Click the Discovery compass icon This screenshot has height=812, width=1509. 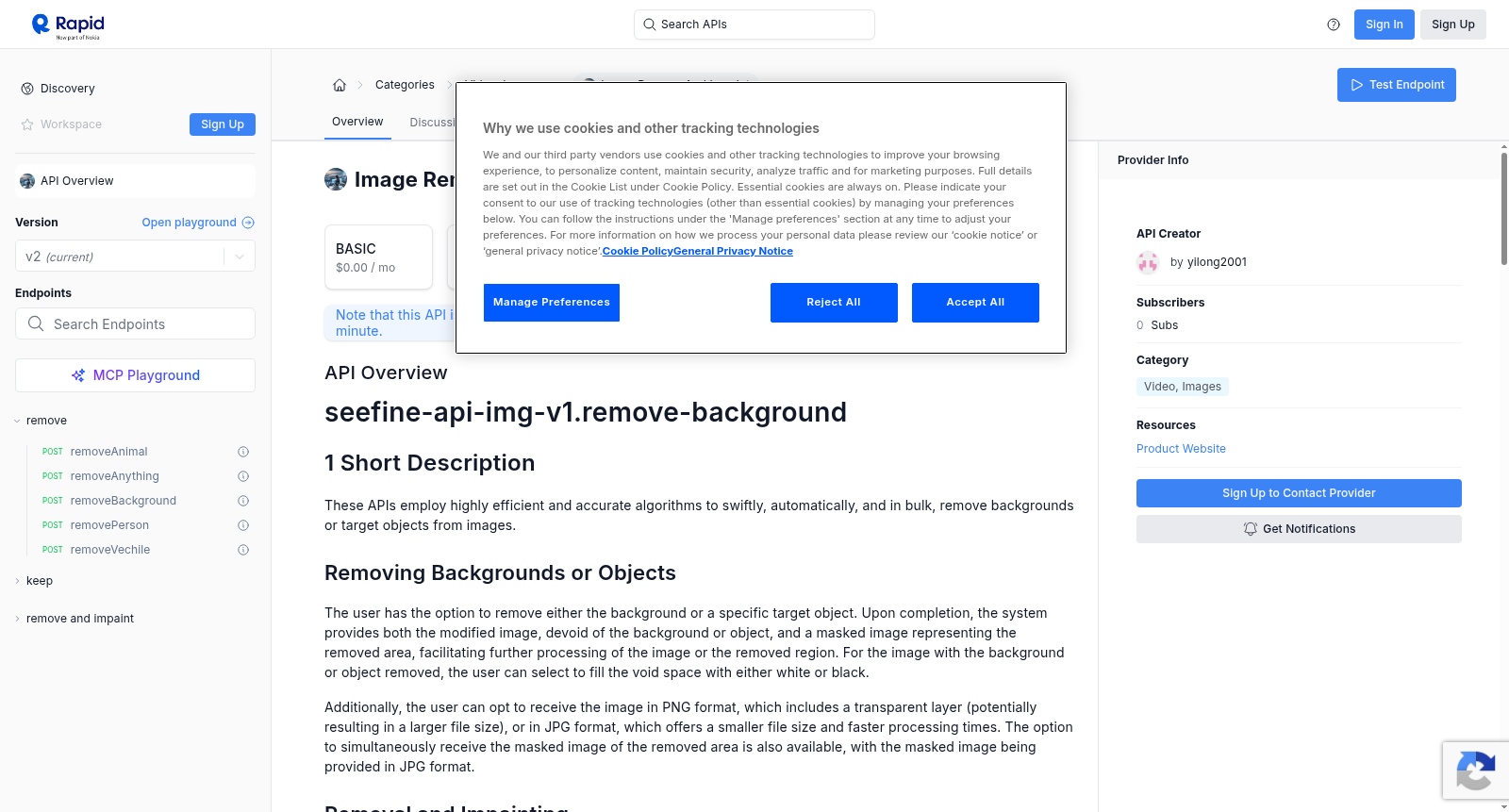[27, 89]
